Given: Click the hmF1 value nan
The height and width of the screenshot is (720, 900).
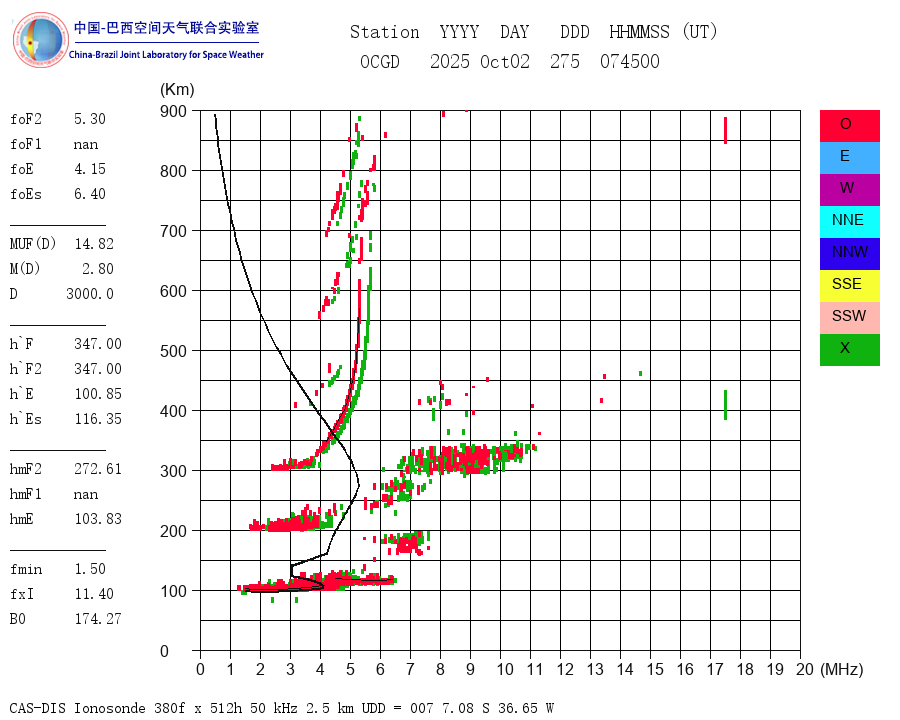Looking at the screenshot, I should tap(86, 494).
